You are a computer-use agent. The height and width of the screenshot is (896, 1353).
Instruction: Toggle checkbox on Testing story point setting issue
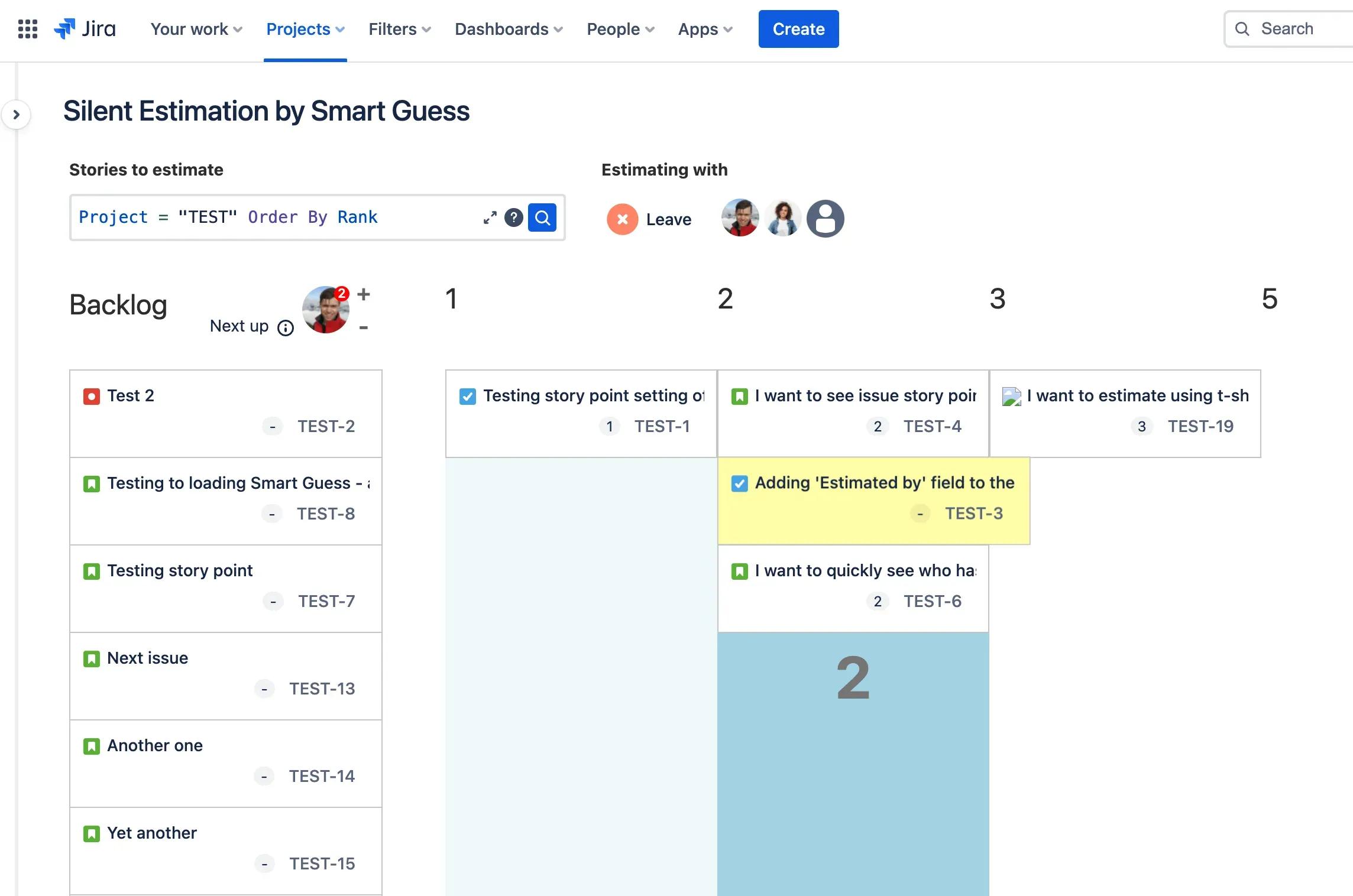pyautogui.click(x=467, y=394)
